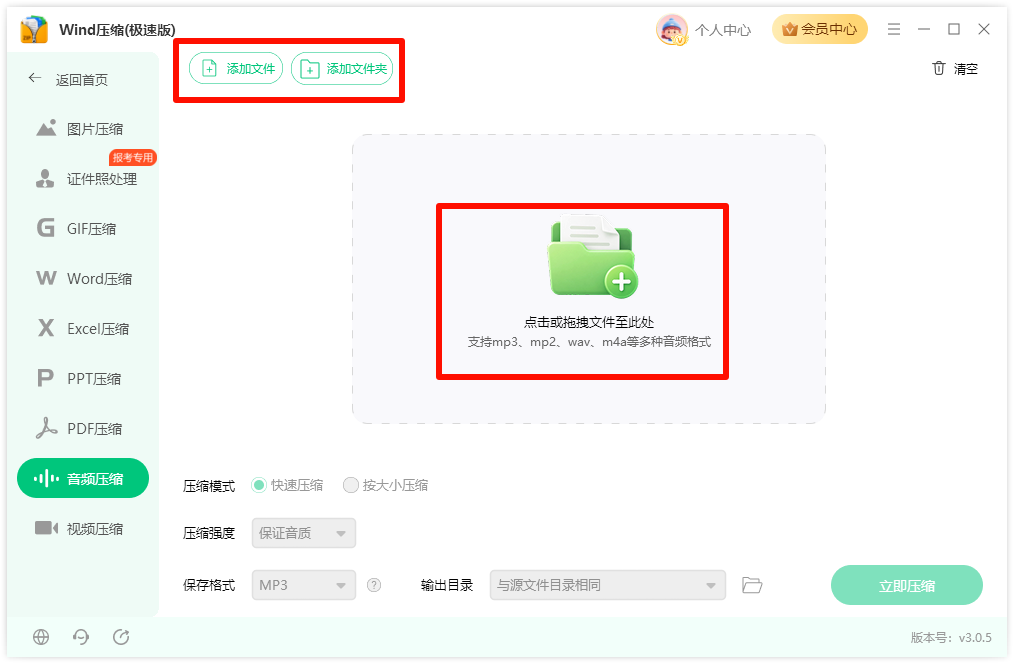The width and height of the screenshot is (1014, 664).
Task: Open the output folder browse icon
Action: point(752,585)
